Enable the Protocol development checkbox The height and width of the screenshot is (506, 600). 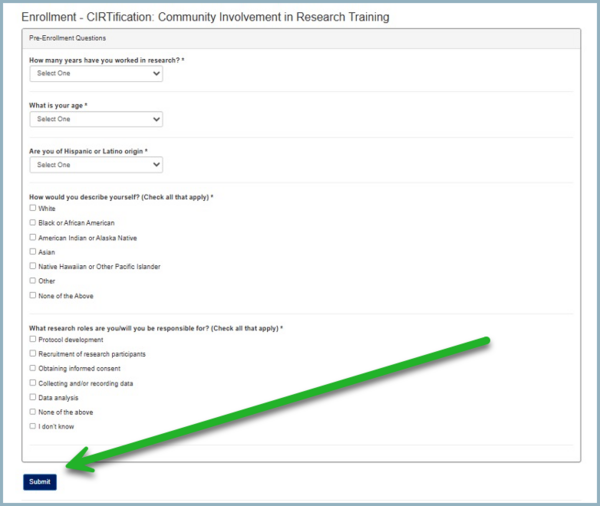point(33,339)
